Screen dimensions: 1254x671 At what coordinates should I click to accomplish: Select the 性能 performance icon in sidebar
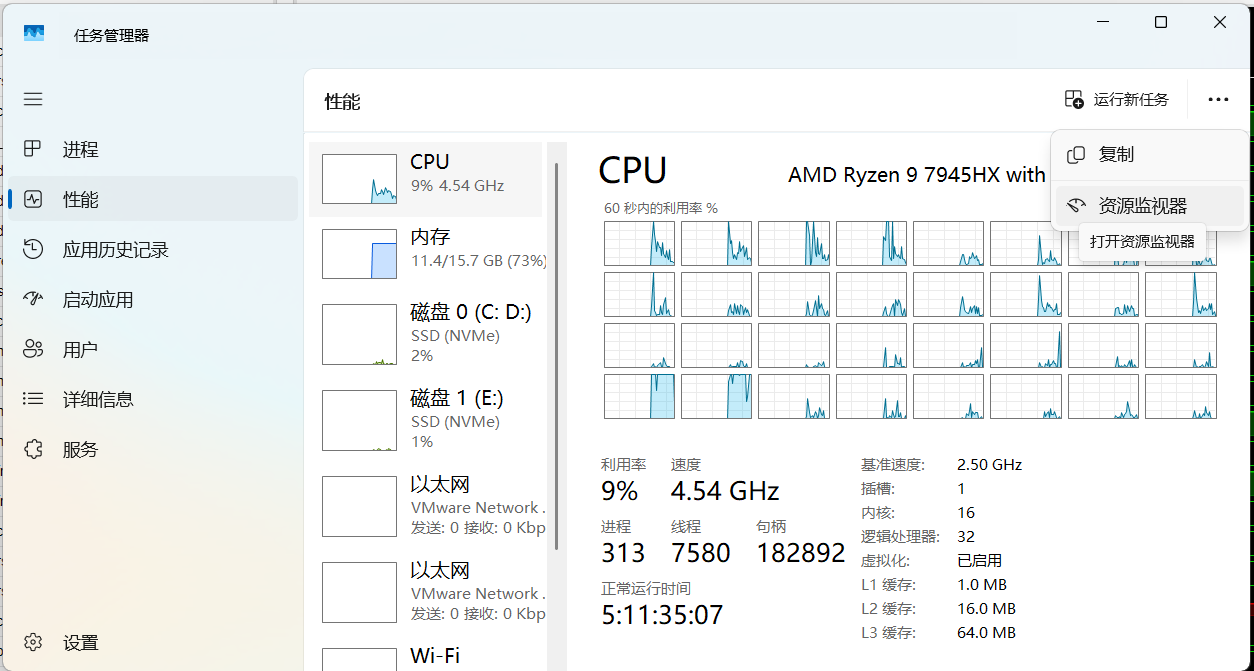click(33, 199)
